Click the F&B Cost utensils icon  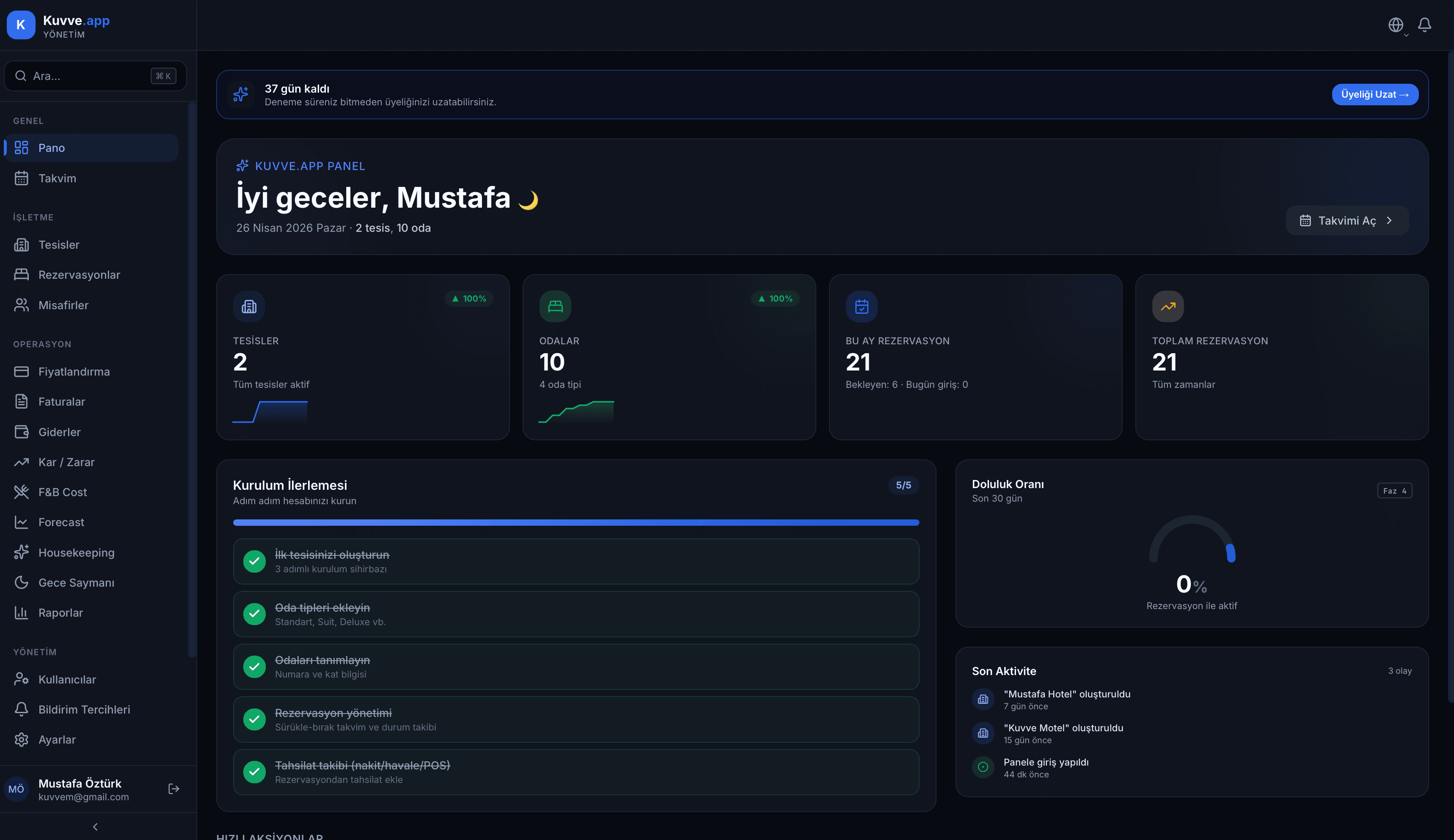[x=21, y=492]
